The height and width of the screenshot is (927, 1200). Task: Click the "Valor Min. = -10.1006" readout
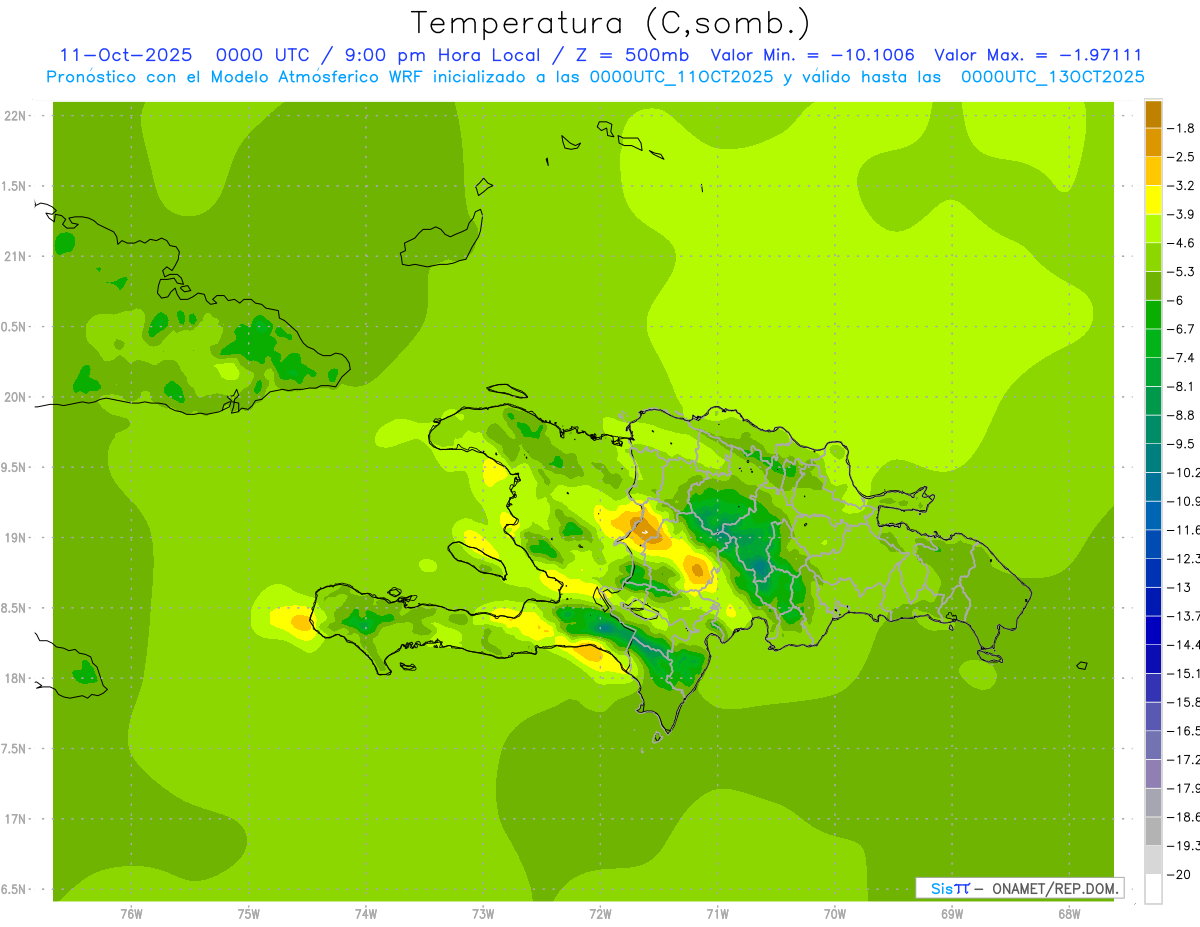[x=812, y=55]
